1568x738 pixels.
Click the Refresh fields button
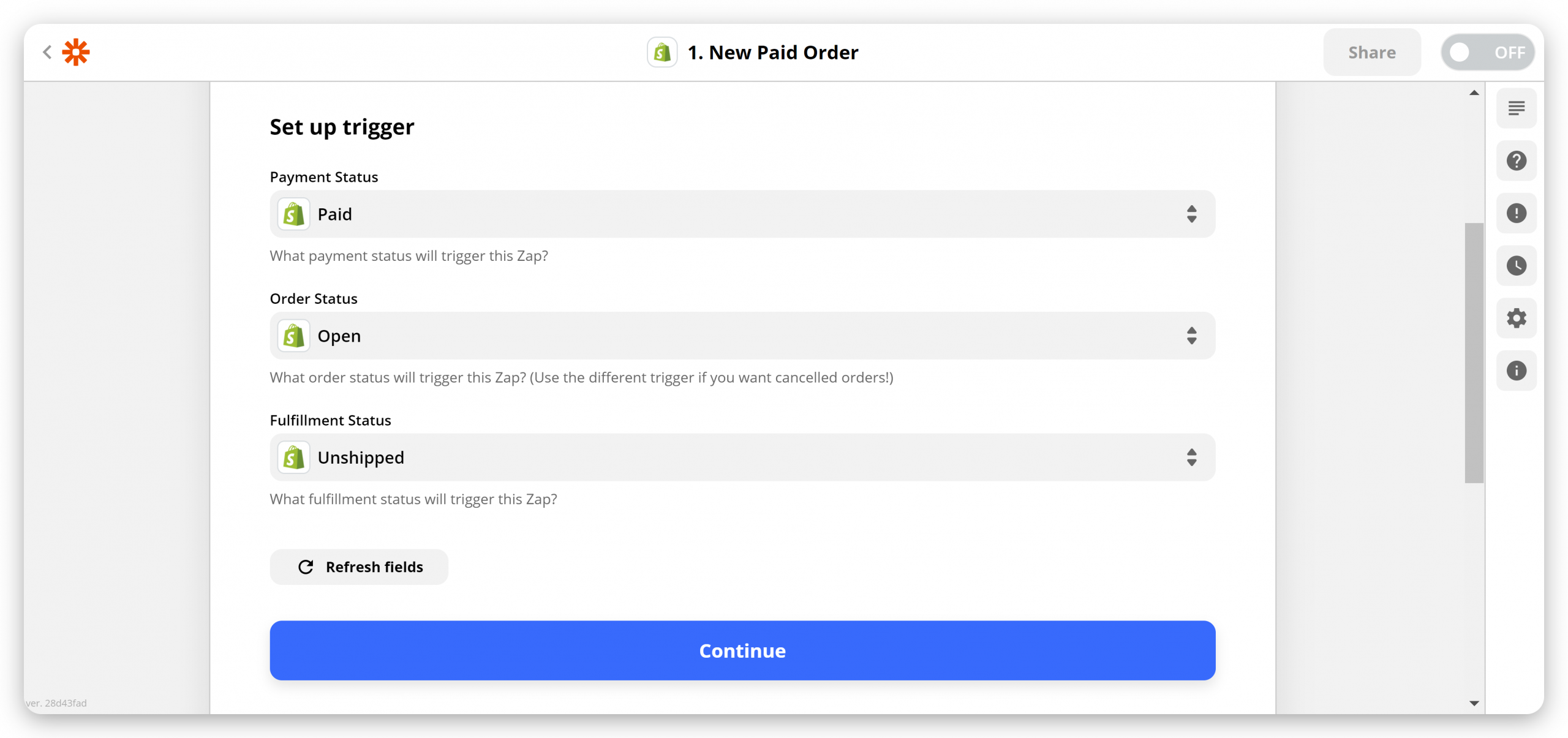[359, 567]
